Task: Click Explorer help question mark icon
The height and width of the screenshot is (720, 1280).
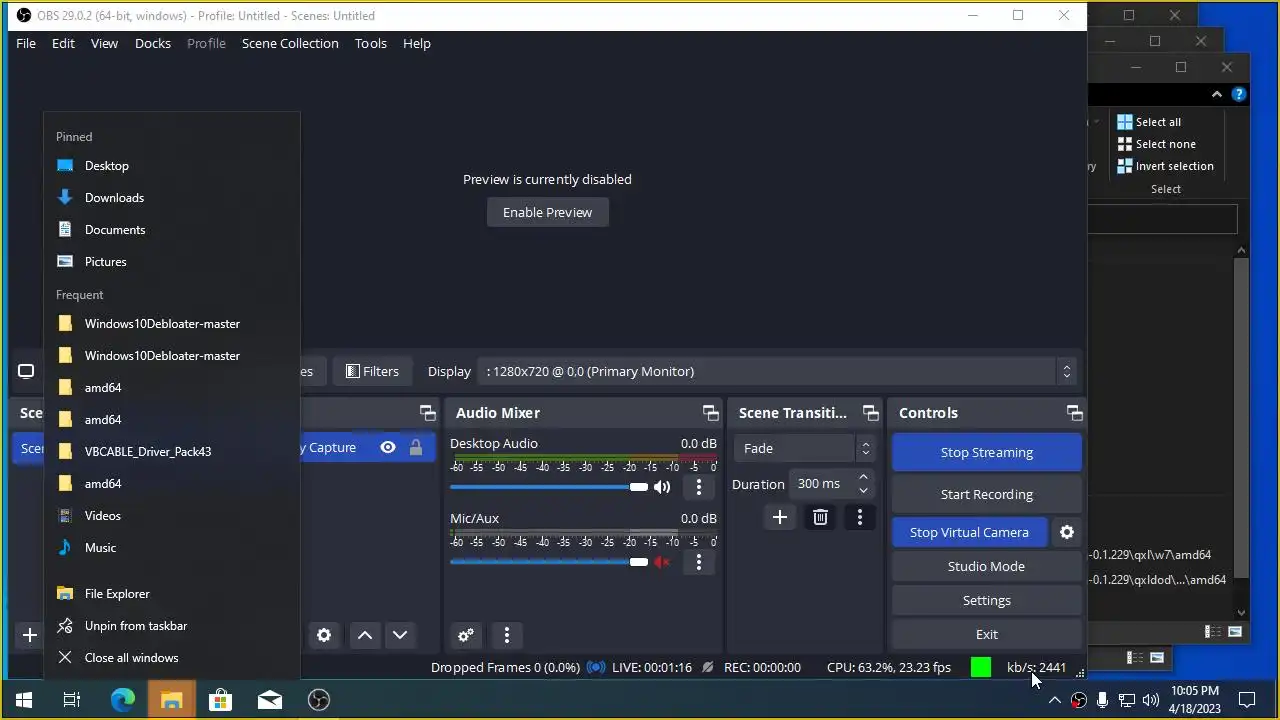Action: tap(1239, 94)
